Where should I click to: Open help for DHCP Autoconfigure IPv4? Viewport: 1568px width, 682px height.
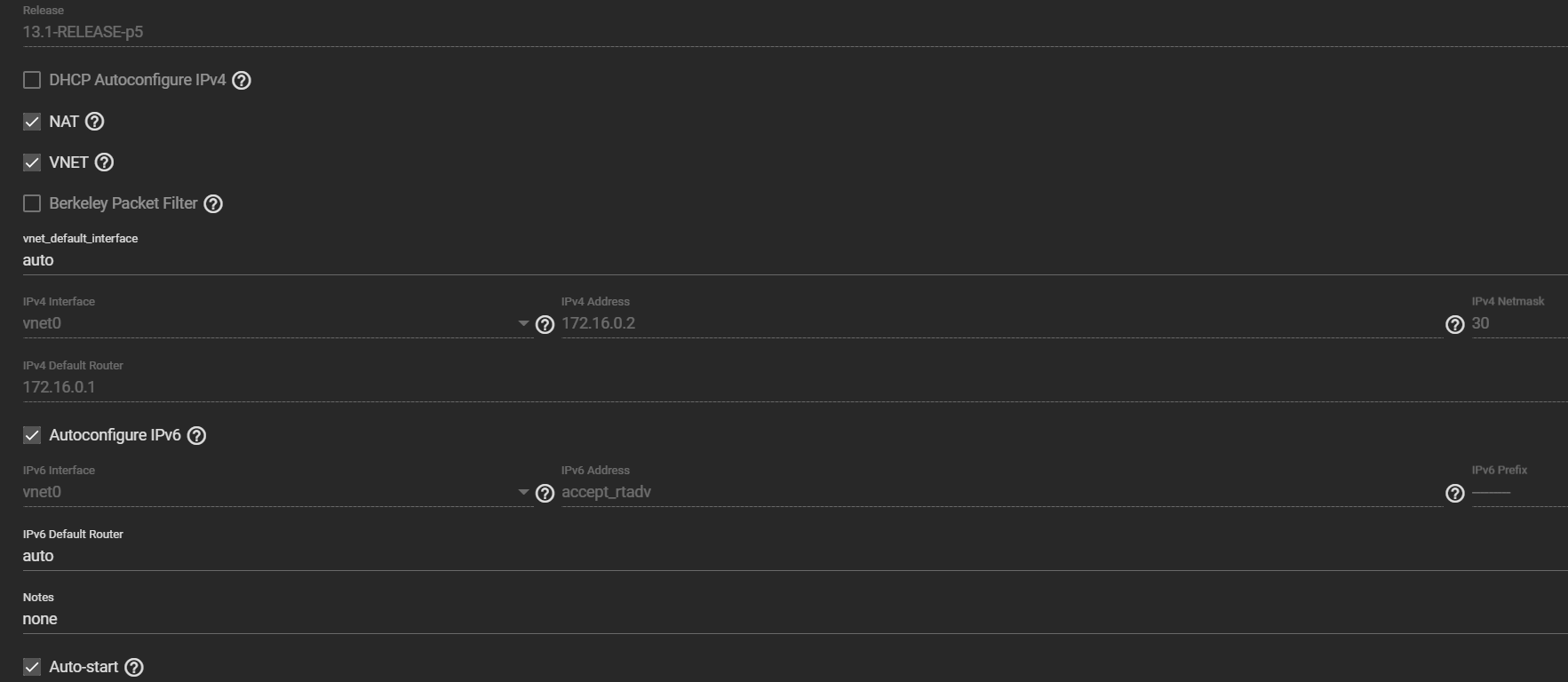[x=242, y=81]
